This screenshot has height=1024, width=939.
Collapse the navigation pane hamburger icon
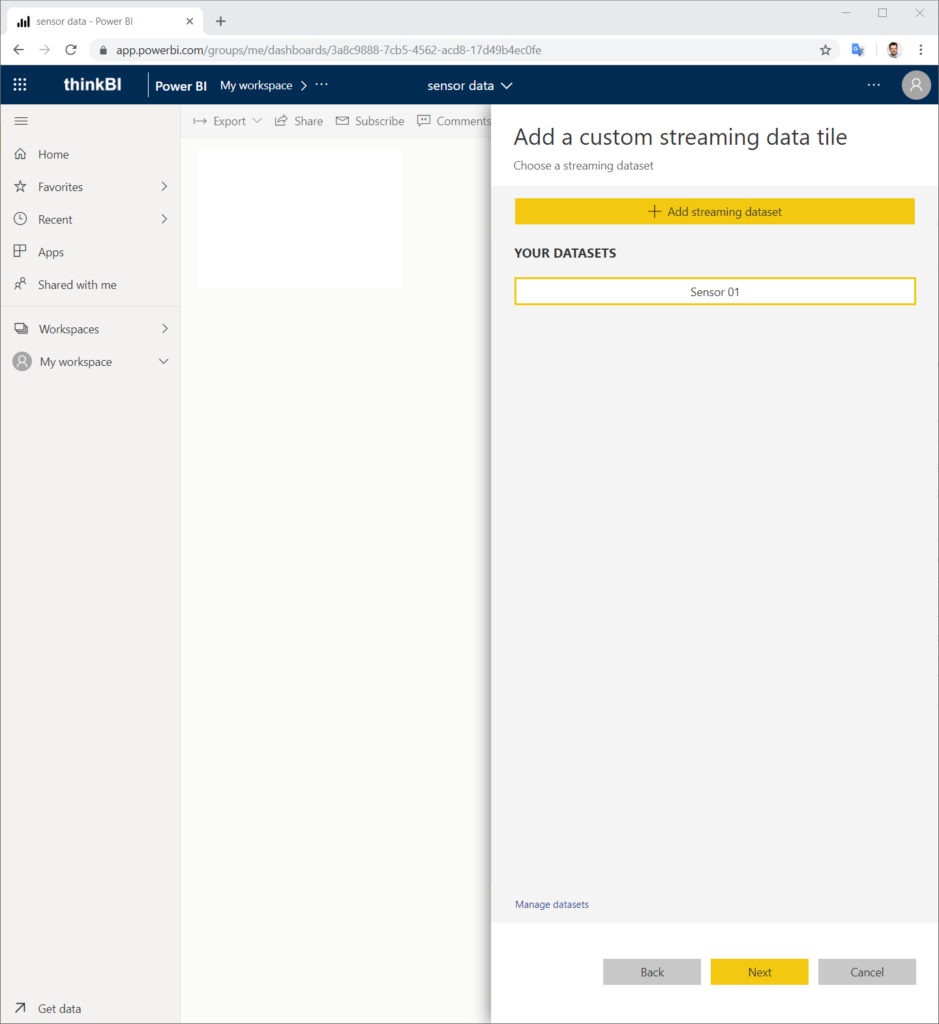pos(21,121)
